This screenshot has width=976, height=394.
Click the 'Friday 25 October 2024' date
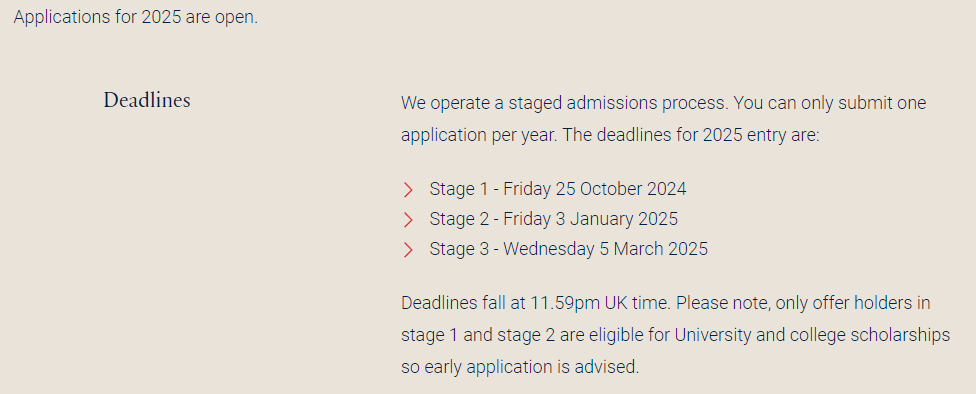pos(594,189)
